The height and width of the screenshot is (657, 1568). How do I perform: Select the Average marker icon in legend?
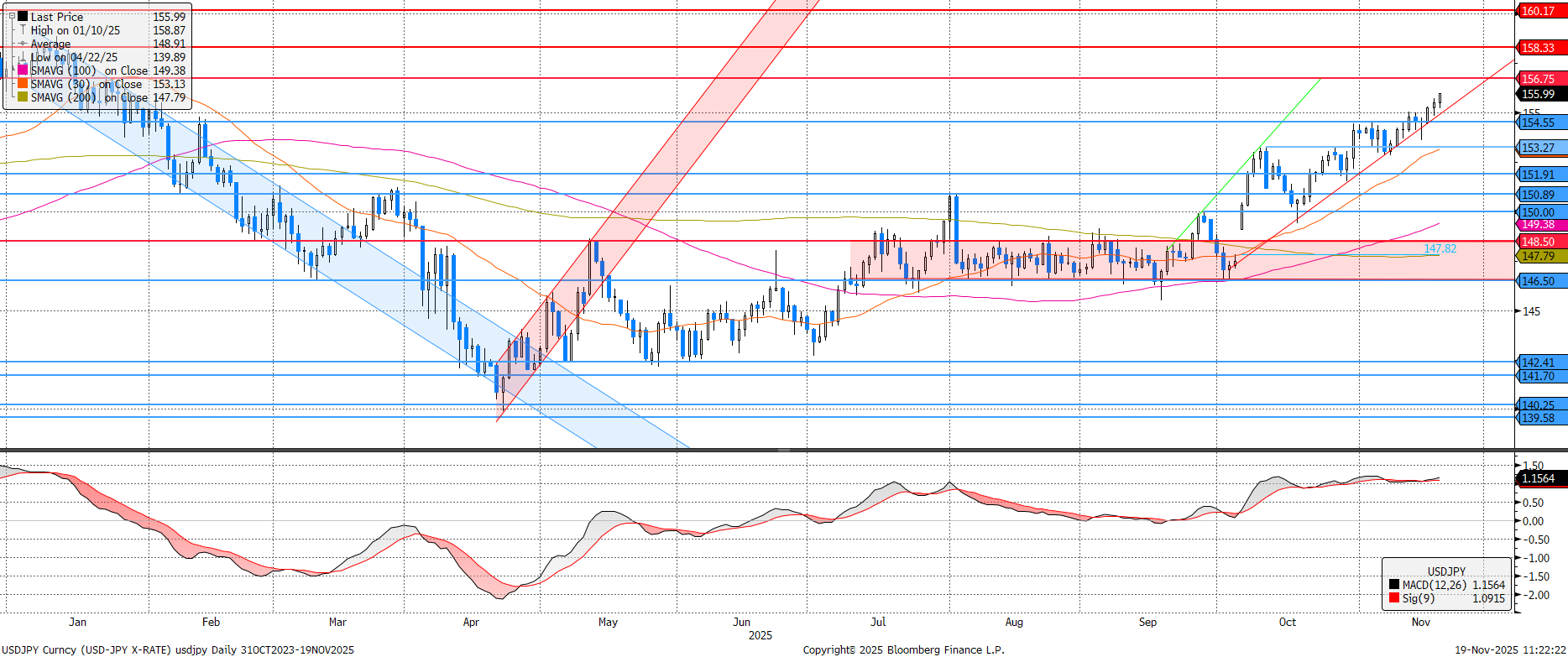(x=23, y=44)
